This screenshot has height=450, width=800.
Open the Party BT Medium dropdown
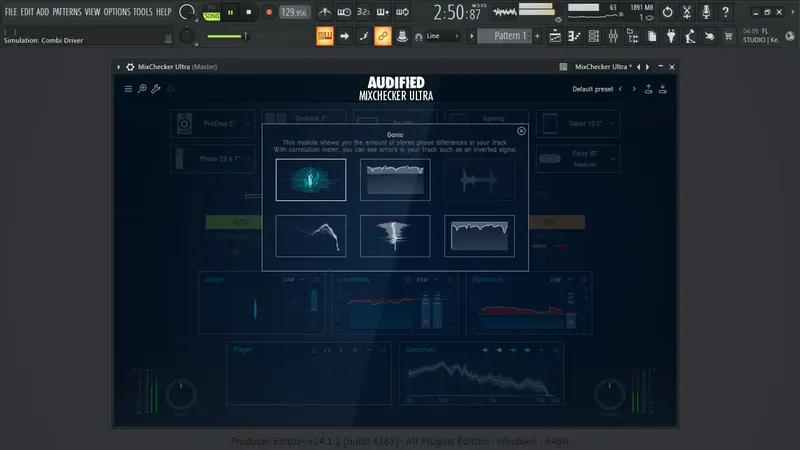578,159
